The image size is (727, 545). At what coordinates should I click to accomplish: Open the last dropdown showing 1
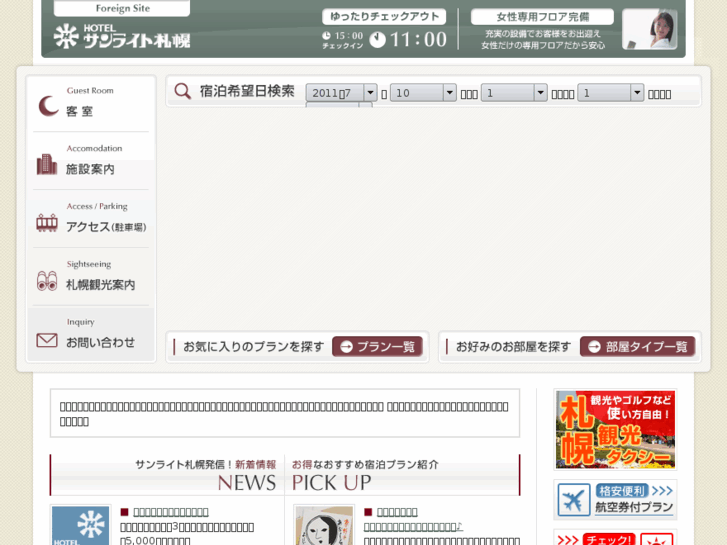point(611,93)
